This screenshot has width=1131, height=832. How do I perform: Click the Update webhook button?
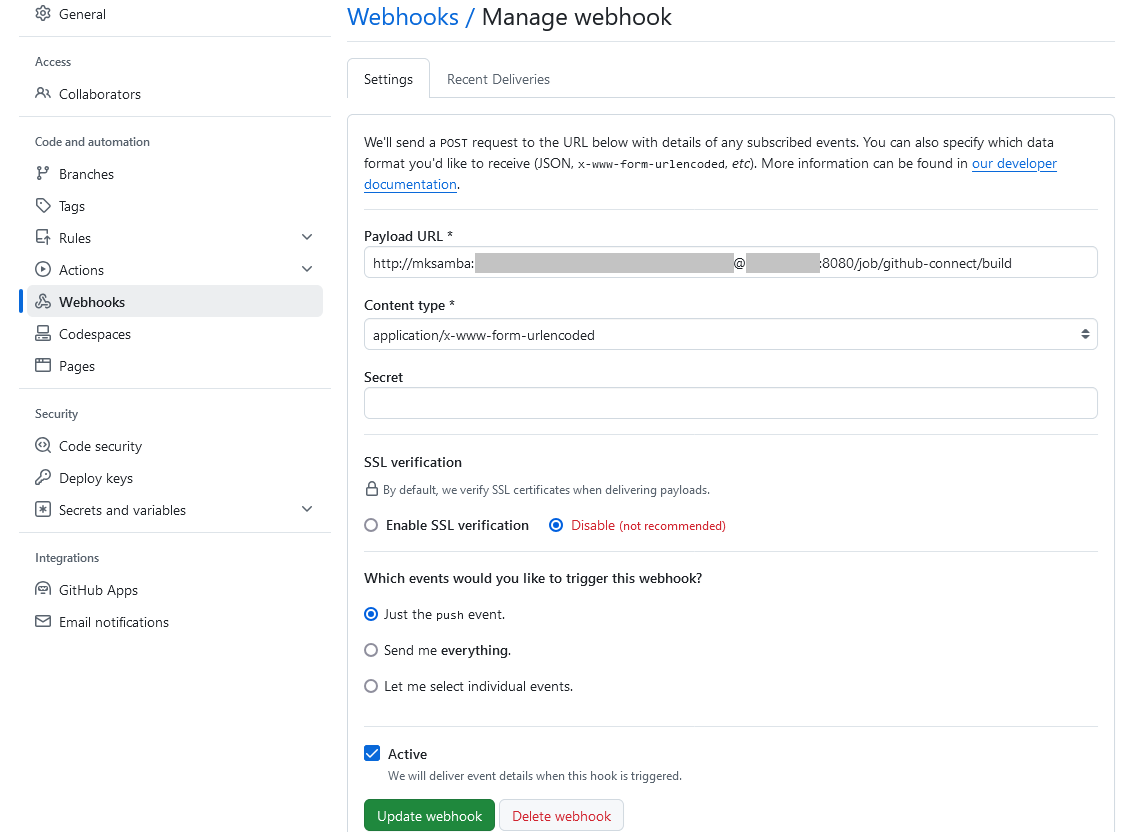429,815
